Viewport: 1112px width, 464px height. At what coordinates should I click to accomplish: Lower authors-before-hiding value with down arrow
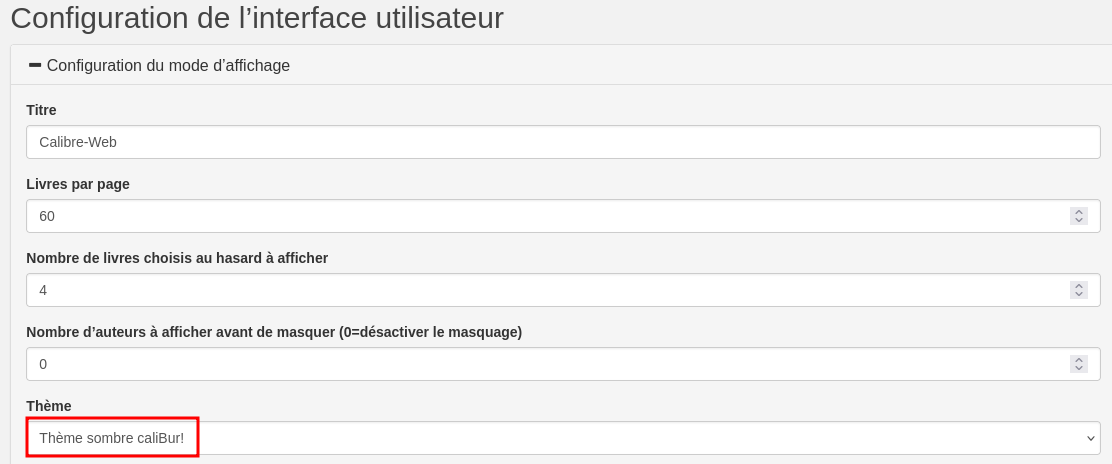(1079, 369)
